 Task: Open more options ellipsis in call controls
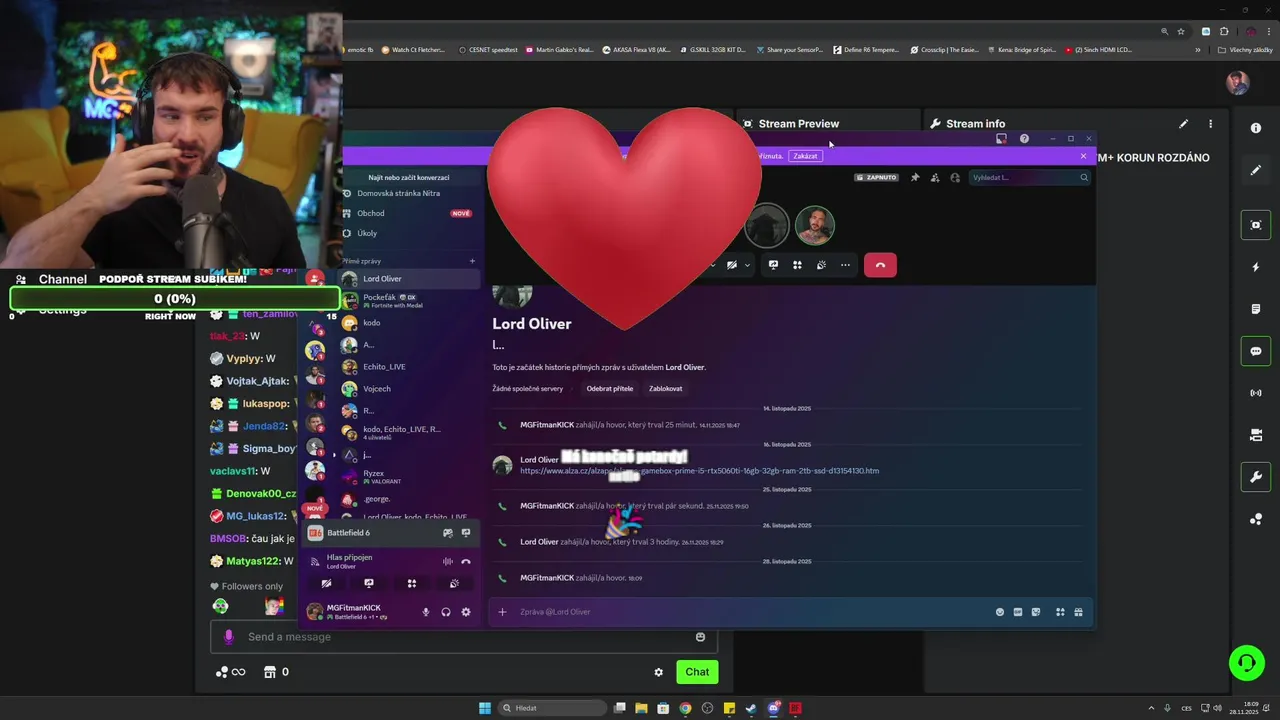pyautogui.click(x=845, y=265)
